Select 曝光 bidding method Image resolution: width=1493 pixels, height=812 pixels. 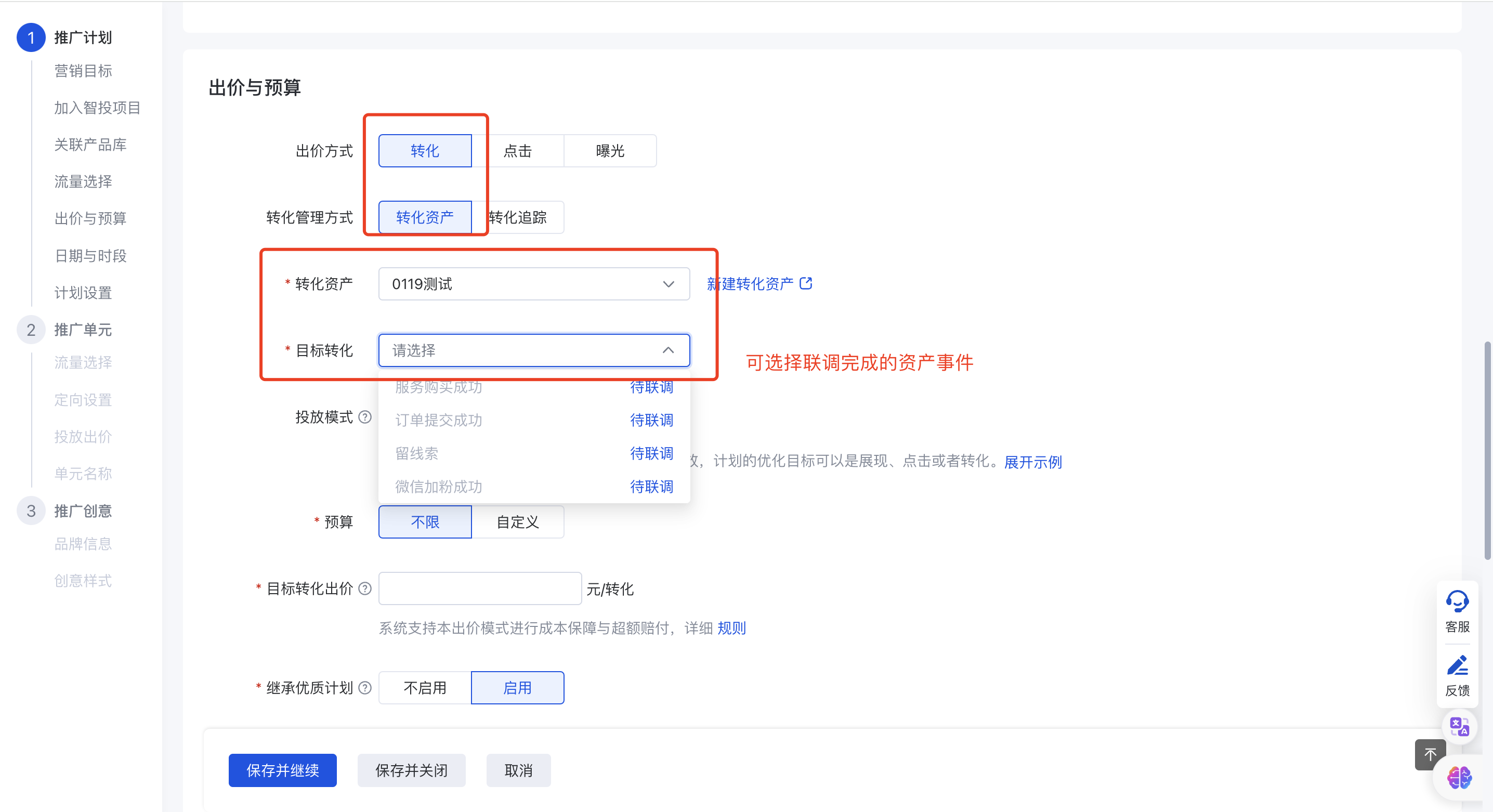610,151
